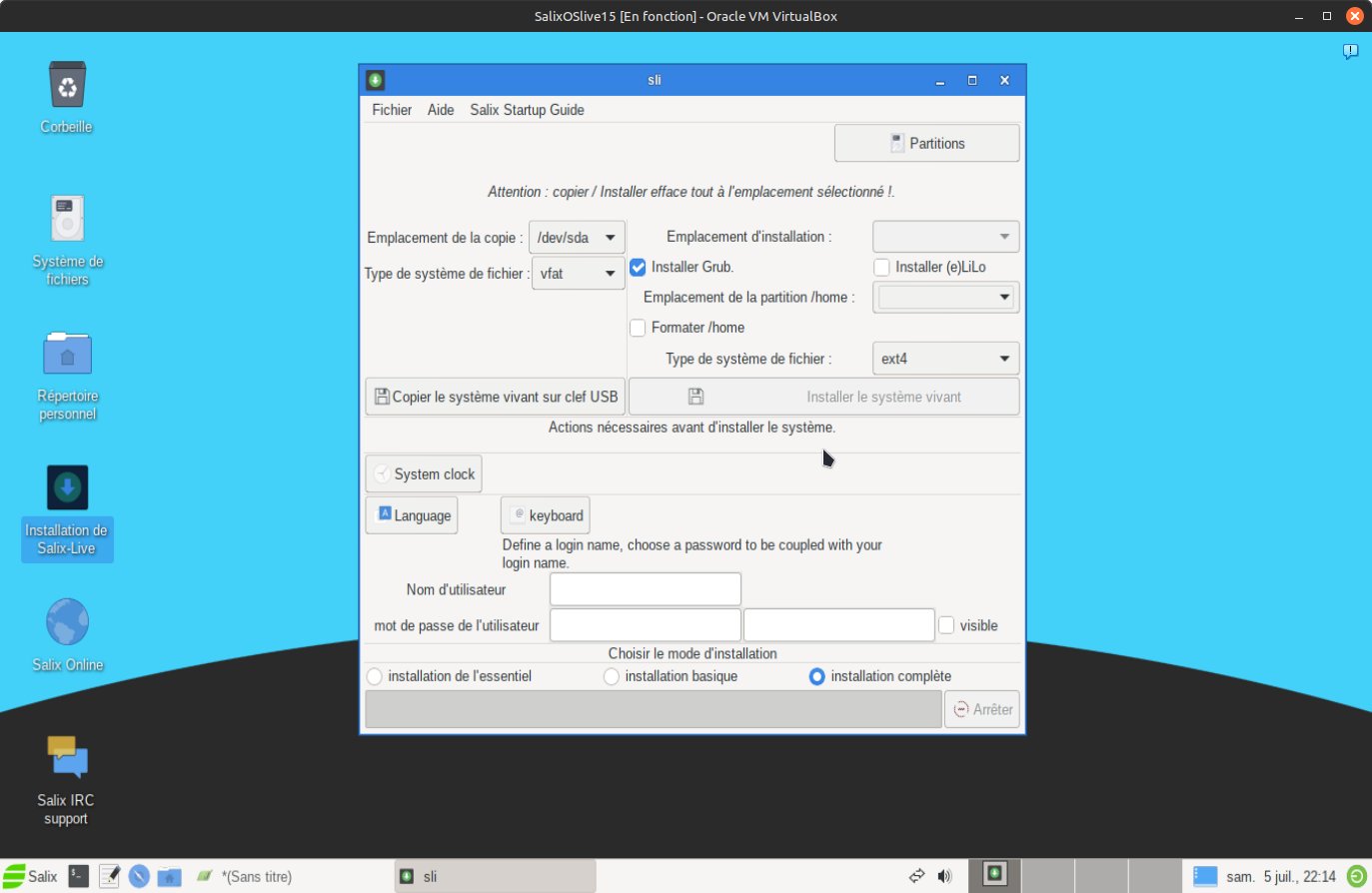Open the Corbeille trash icon
The image size is (1372, 893).
coord(67,86)
